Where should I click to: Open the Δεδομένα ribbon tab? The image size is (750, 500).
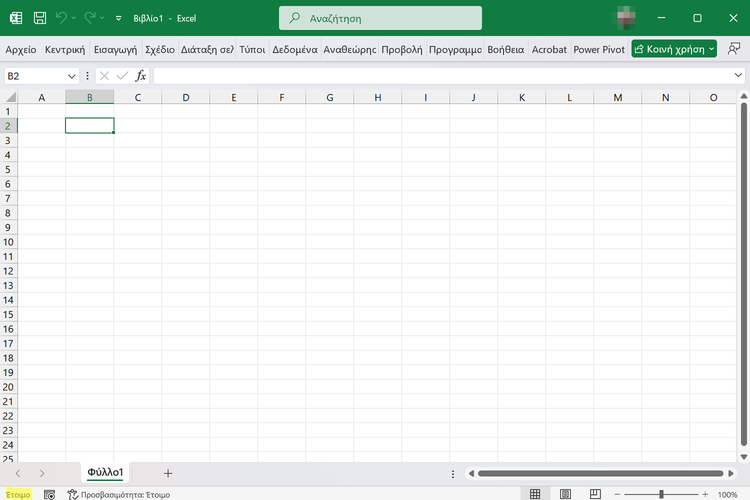[x=295, y=49]
